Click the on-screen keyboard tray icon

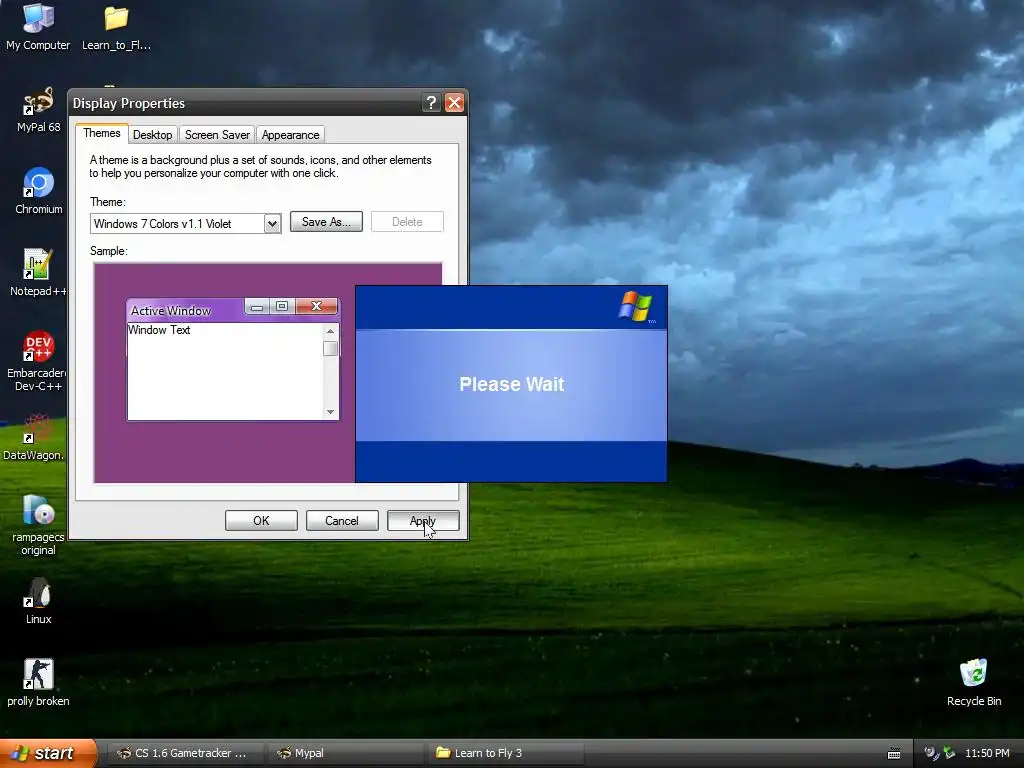(894, 753)
